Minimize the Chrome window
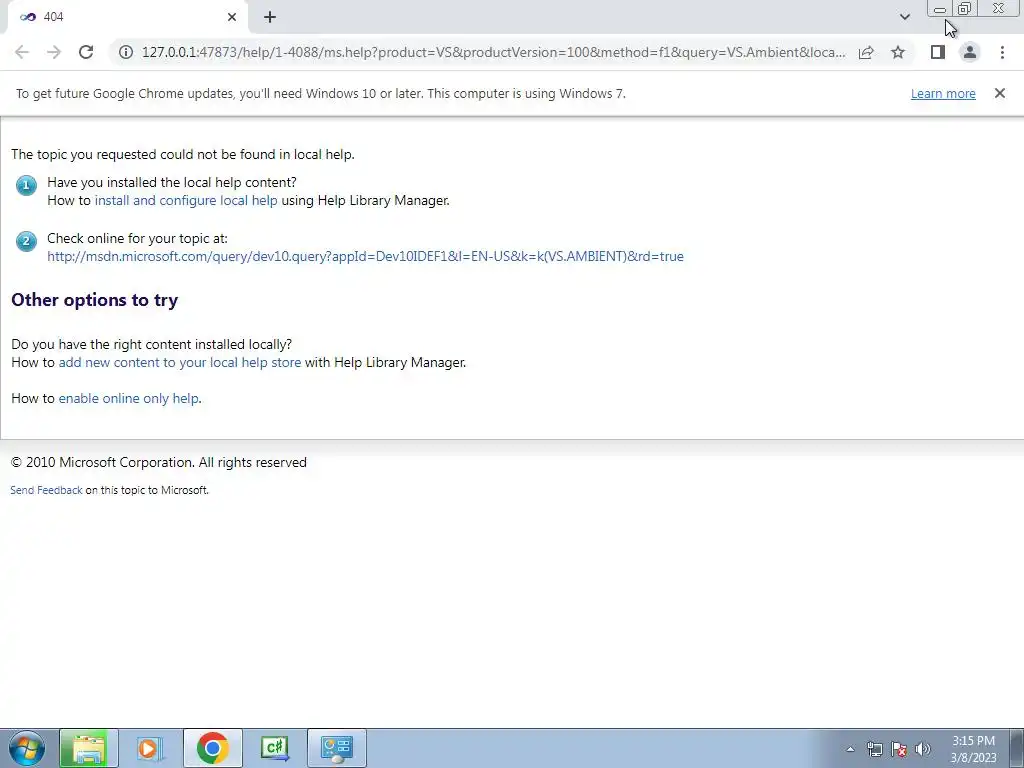Image resolution: width=1024 pixels, height=768 pixels. (x=940, y=8)
